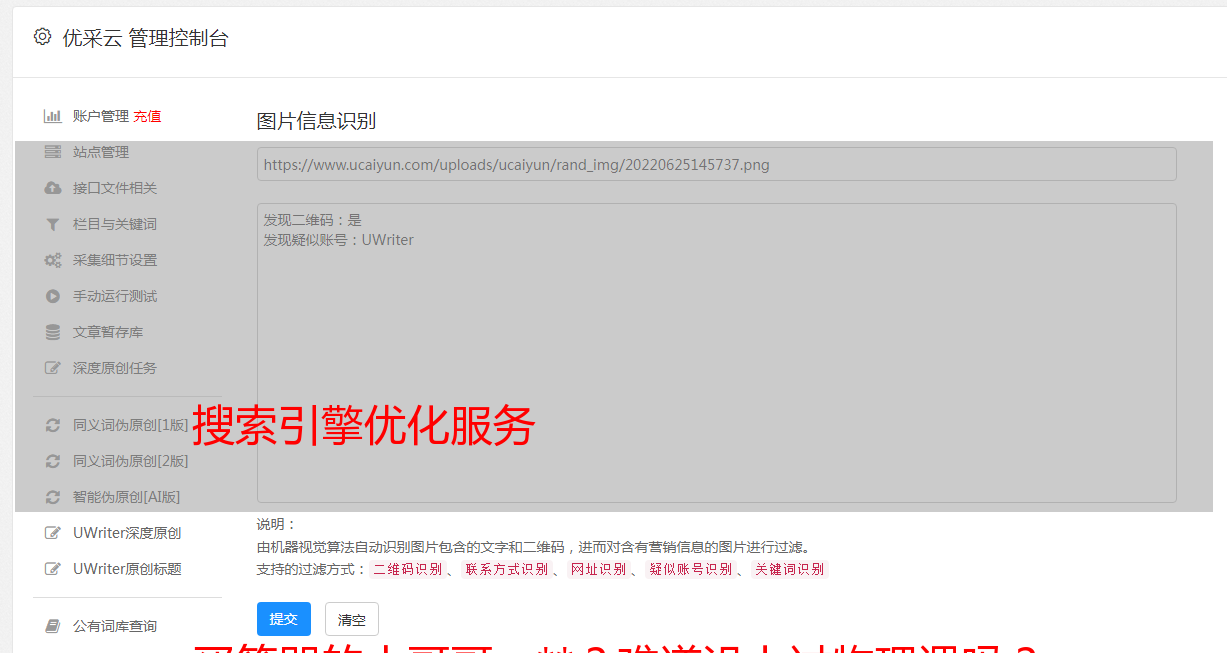Open 同义词伪原创[2版] menu entry
1227x653 pixels.
(130, 461)
